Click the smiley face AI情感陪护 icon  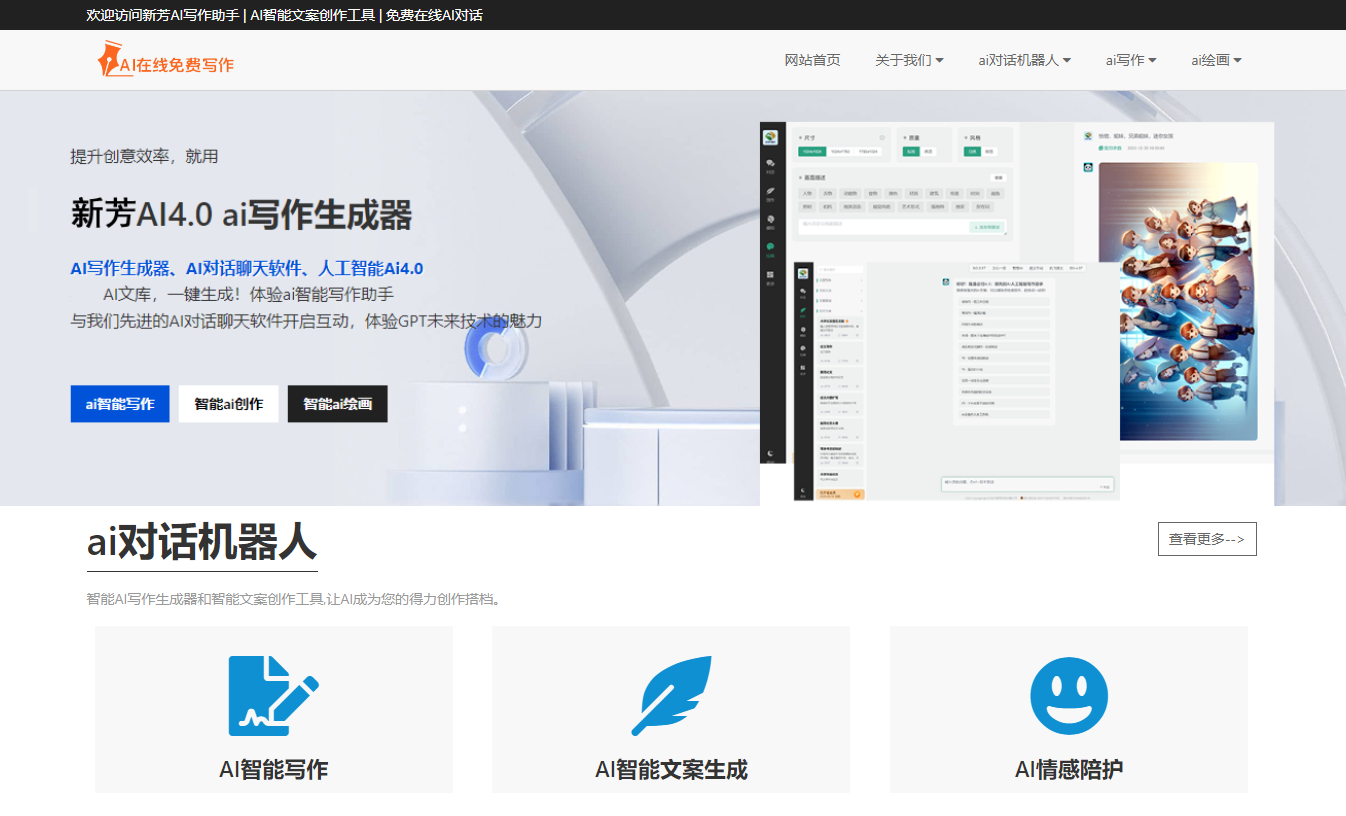pyautogui.click(x=1068, y=695)
